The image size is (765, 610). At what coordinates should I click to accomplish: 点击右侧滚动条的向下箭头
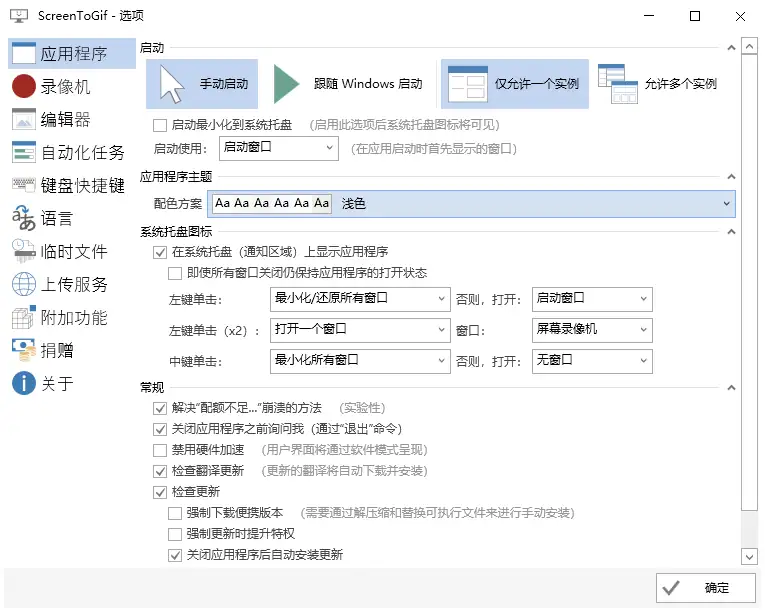coord(749,556)
